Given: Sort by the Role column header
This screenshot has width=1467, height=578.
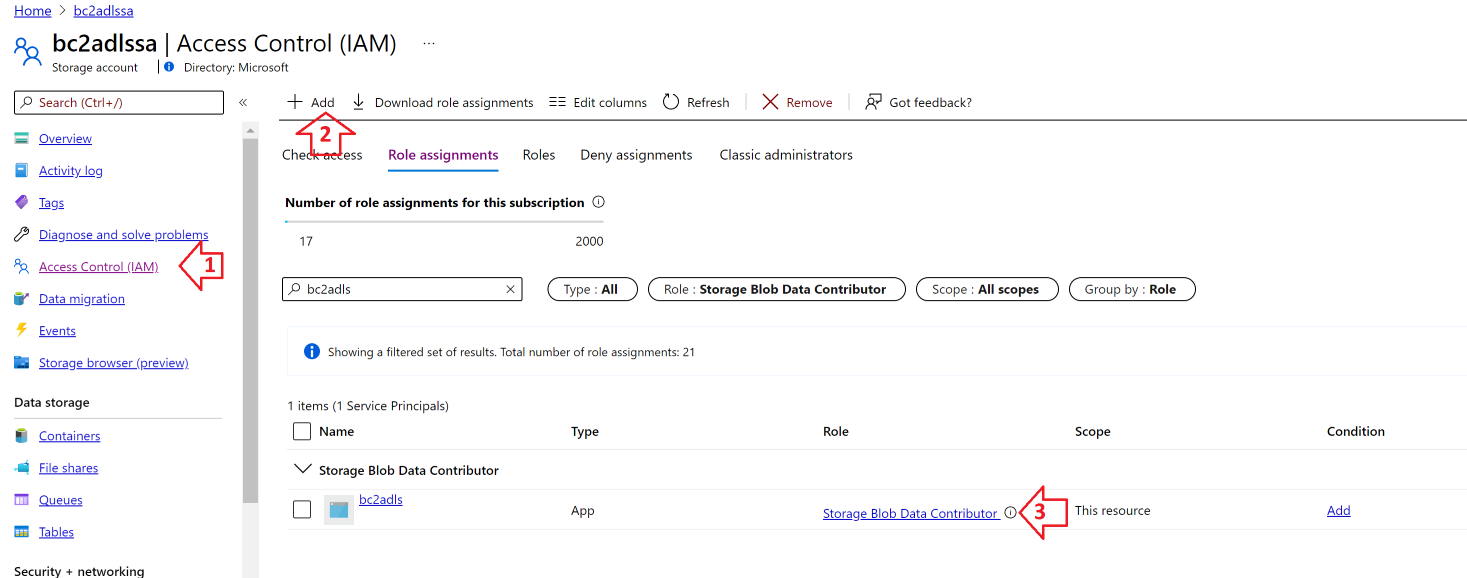Looking at the screenshot, I should 835,431.
